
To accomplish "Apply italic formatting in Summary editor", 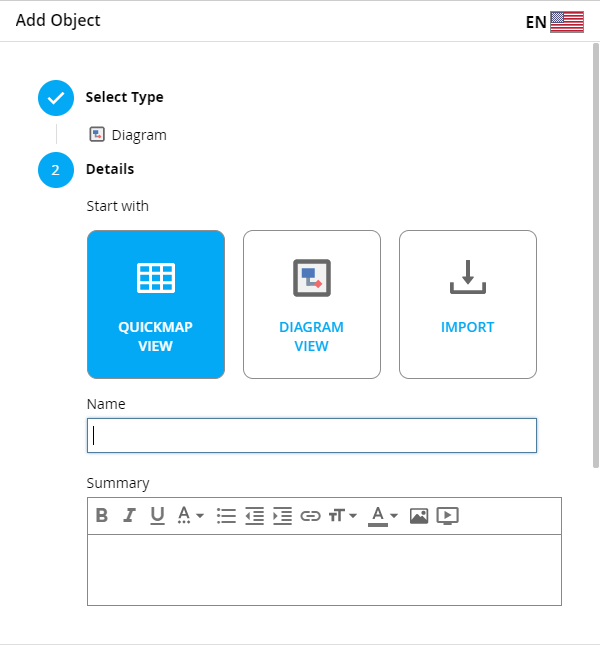I will pyautogui.click(x=129, y=516).
